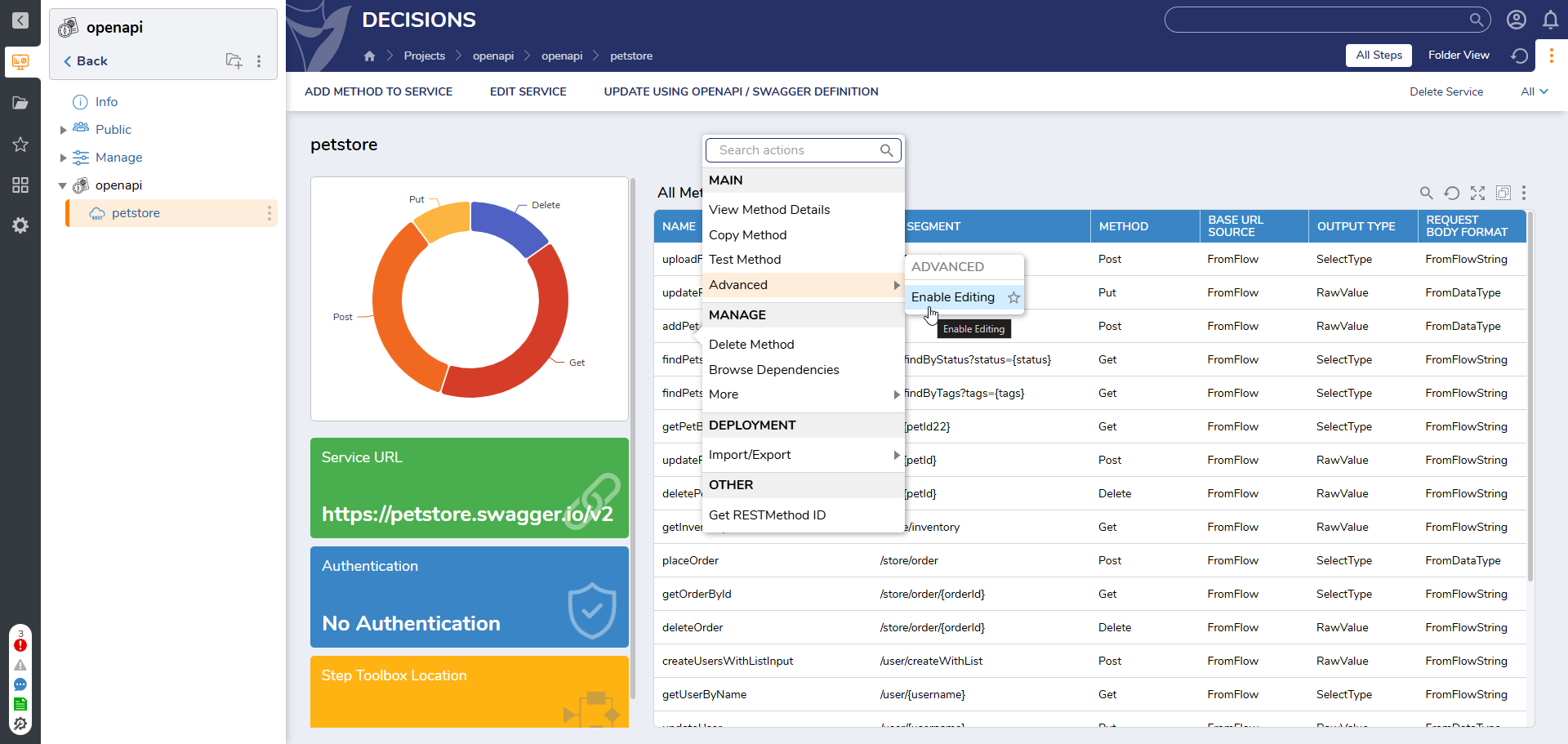Go back with the Back link

(85, 61)
